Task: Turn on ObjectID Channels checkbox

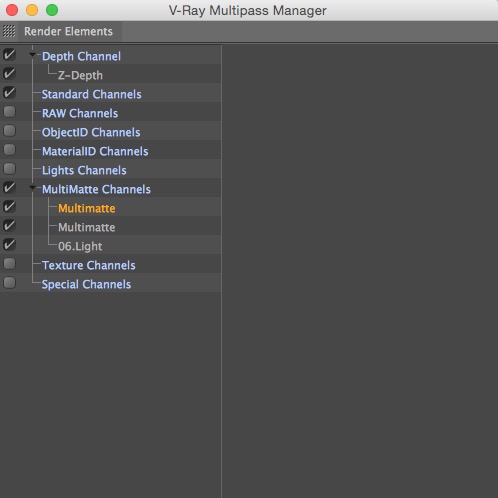Action: tap(9, 130)
